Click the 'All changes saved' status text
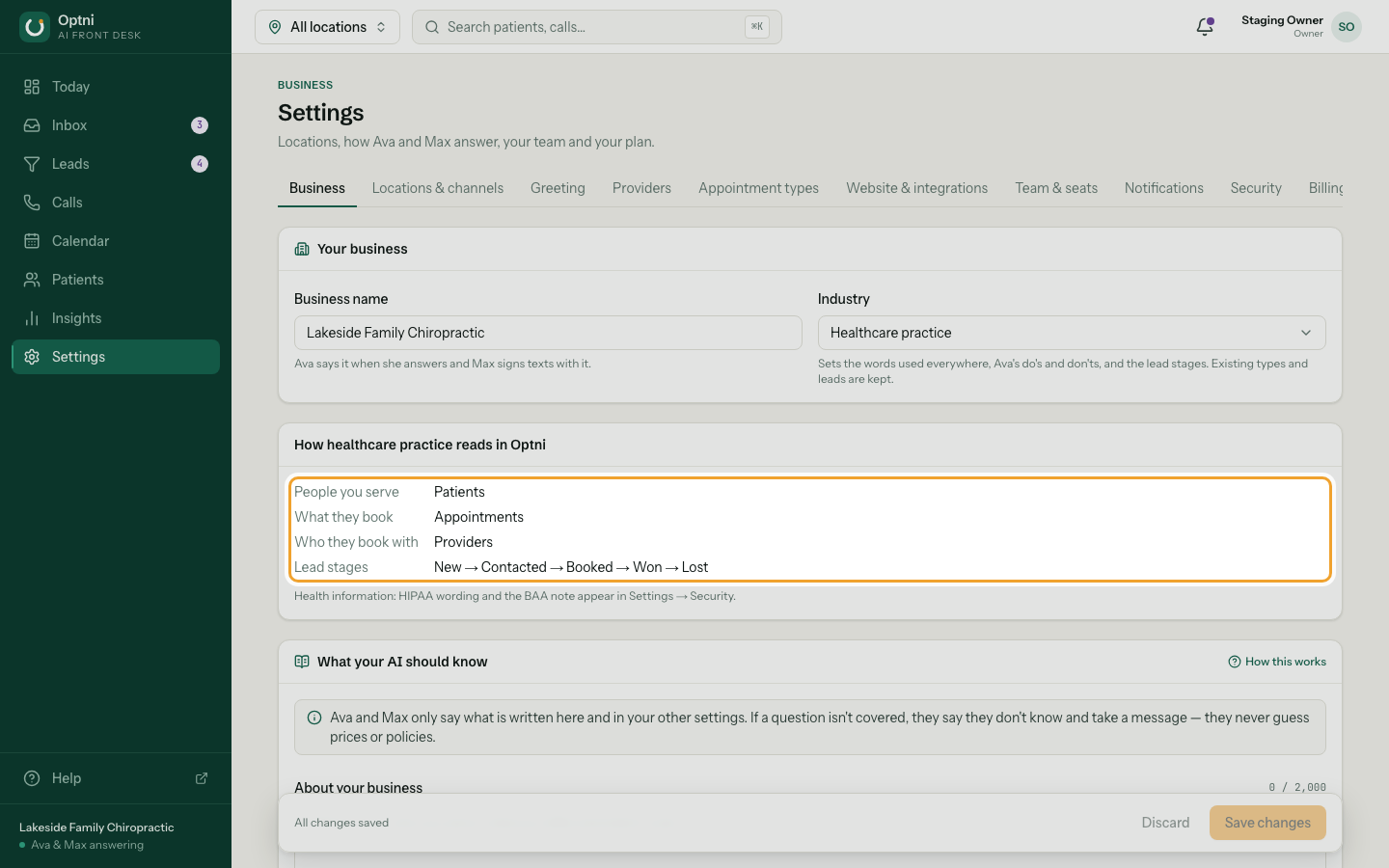 click(341, 823)
